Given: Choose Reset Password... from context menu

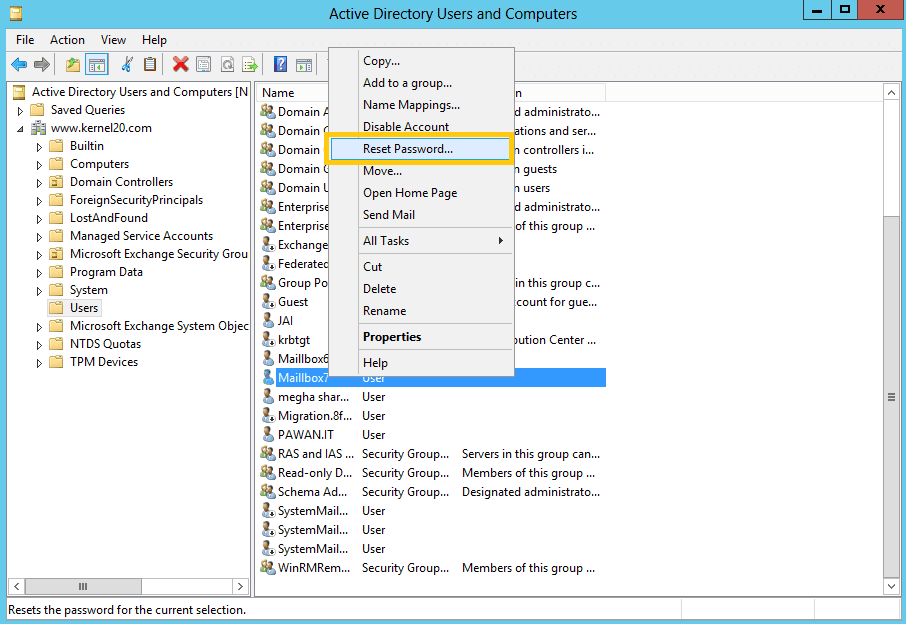Looking at the screenshot, I should click(421, 149).
